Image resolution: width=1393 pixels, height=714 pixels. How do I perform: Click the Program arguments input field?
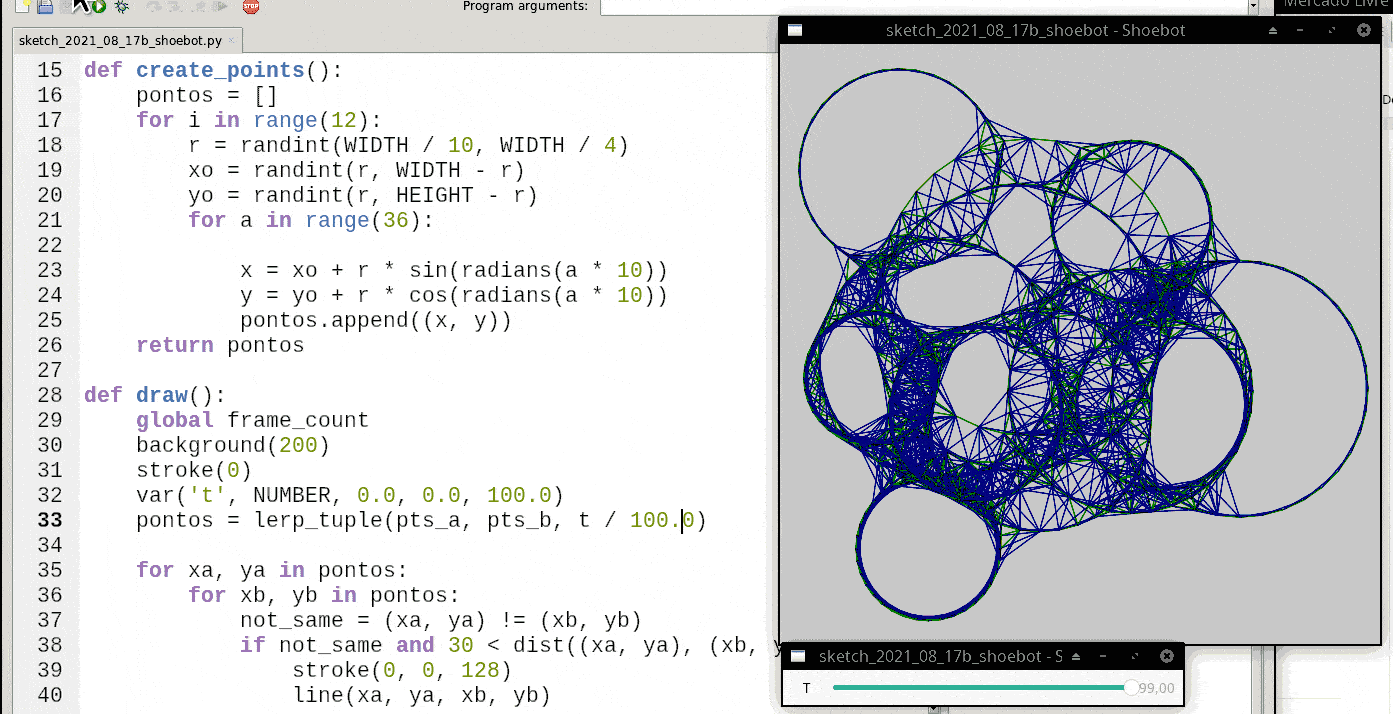pyautogui.click(x=923, y=6)
